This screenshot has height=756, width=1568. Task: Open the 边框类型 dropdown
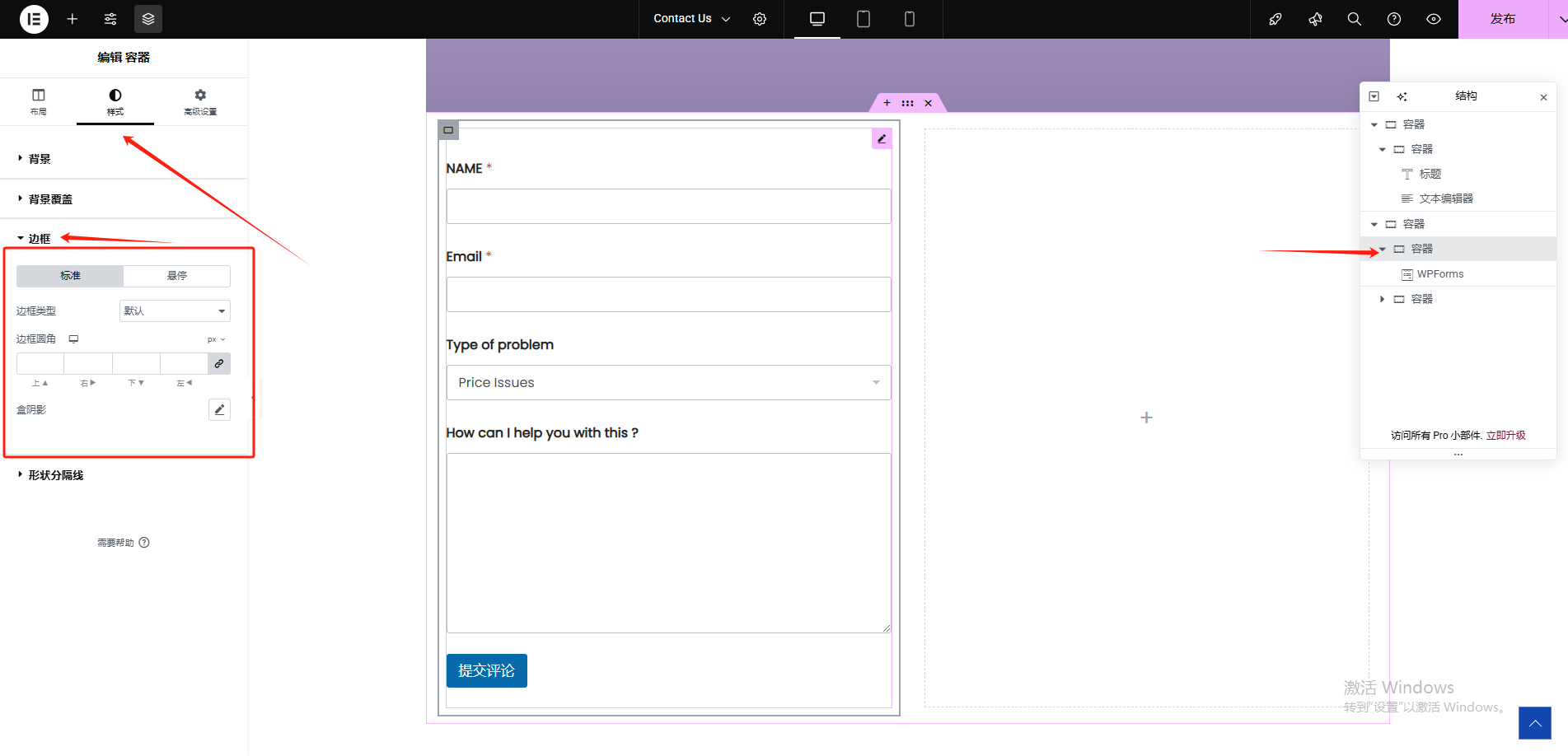click(175, 311)
